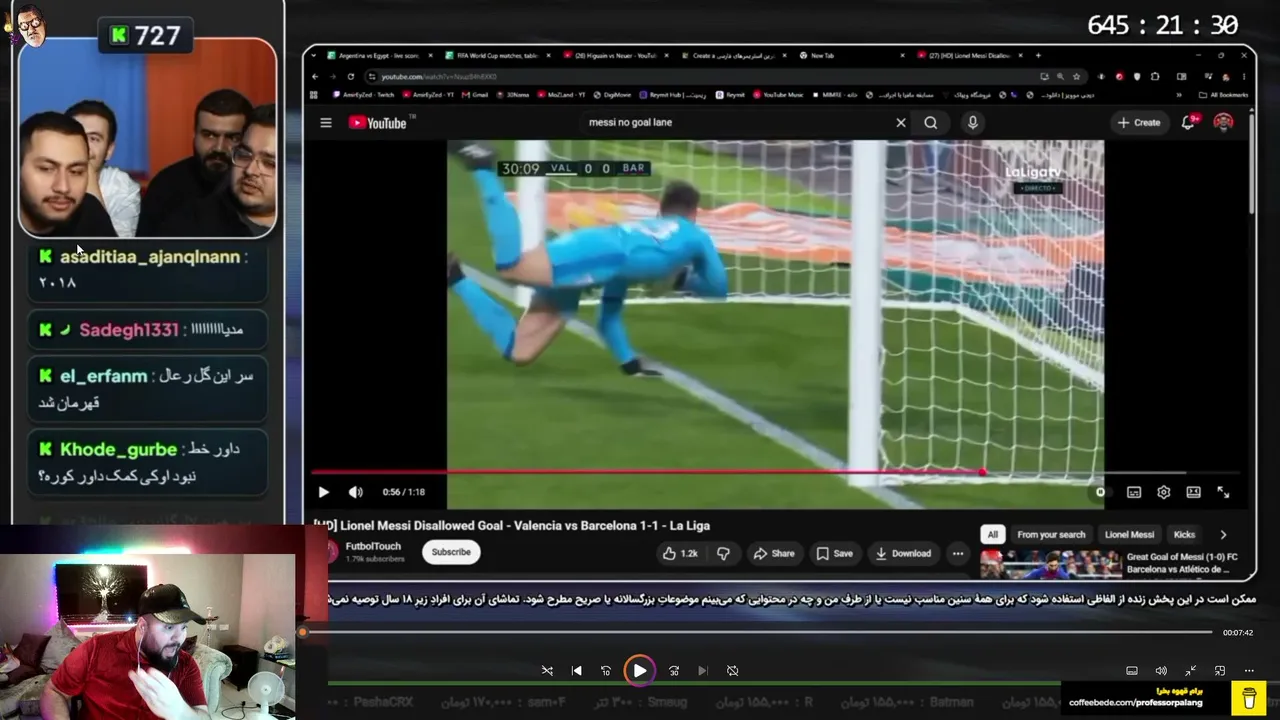1280x720 pixels.
Task: Switch to Argentina vs Egypt browser tab
Action: click(380, 56)
